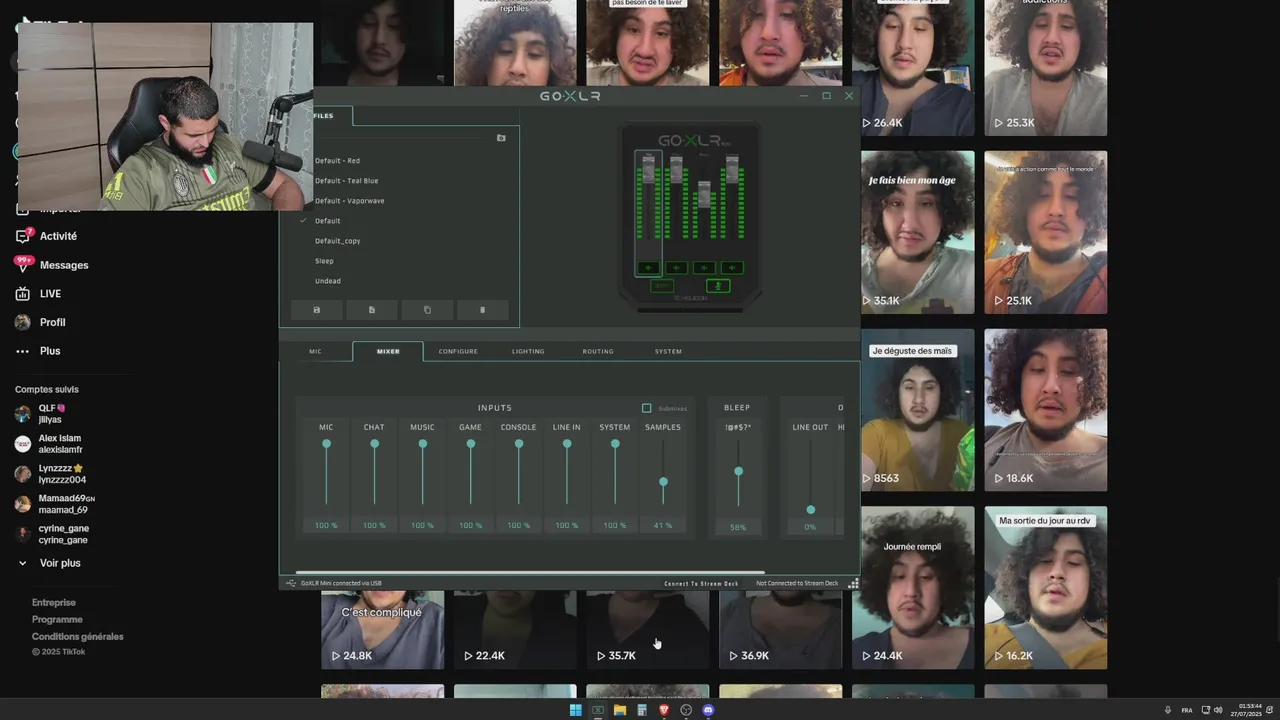Click the MIC input volume slider handle
1280x720 pixels.
pyautogui.click(x=326, y=444)
